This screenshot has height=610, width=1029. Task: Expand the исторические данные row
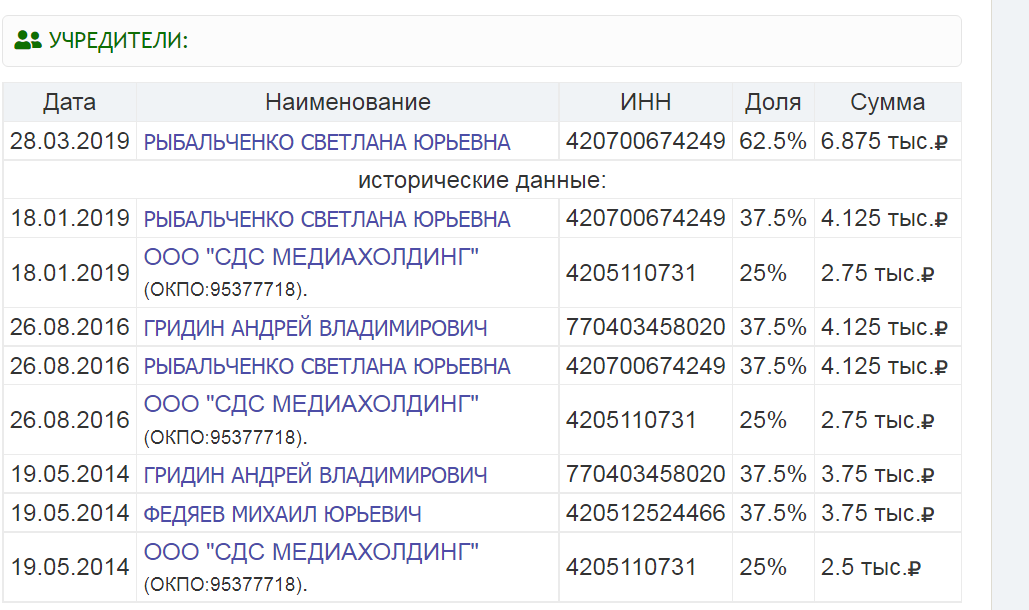pyautogui.click(x=482, y=178)
